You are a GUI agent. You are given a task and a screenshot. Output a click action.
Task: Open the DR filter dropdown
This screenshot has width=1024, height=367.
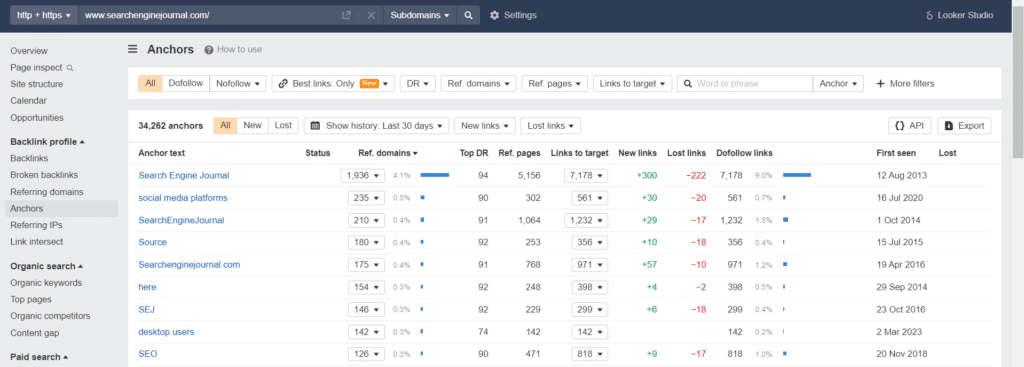(418, 84)
